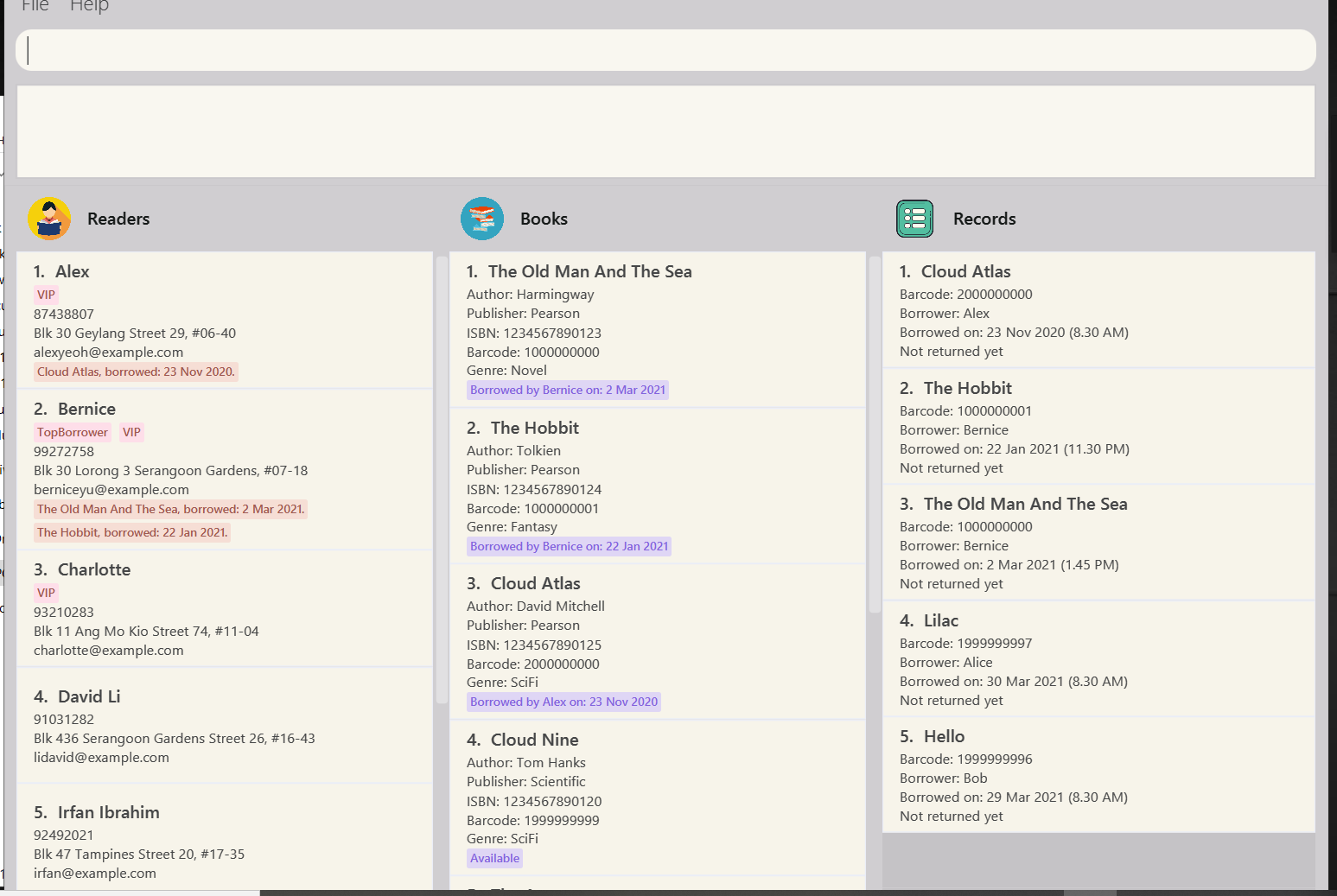
Task: Click the Records panel icon
Action: tap(915, 219)
